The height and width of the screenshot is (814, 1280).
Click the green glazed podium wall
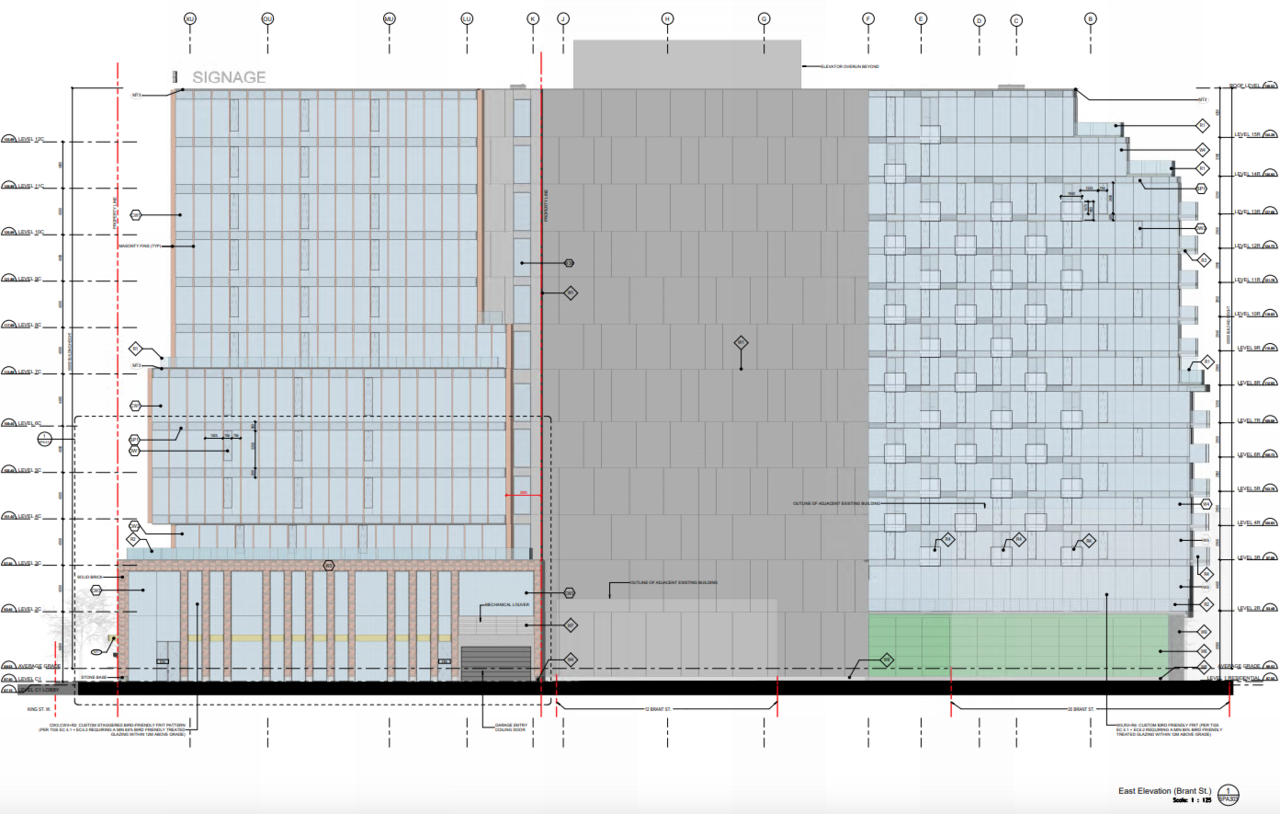pos(1018,647)
